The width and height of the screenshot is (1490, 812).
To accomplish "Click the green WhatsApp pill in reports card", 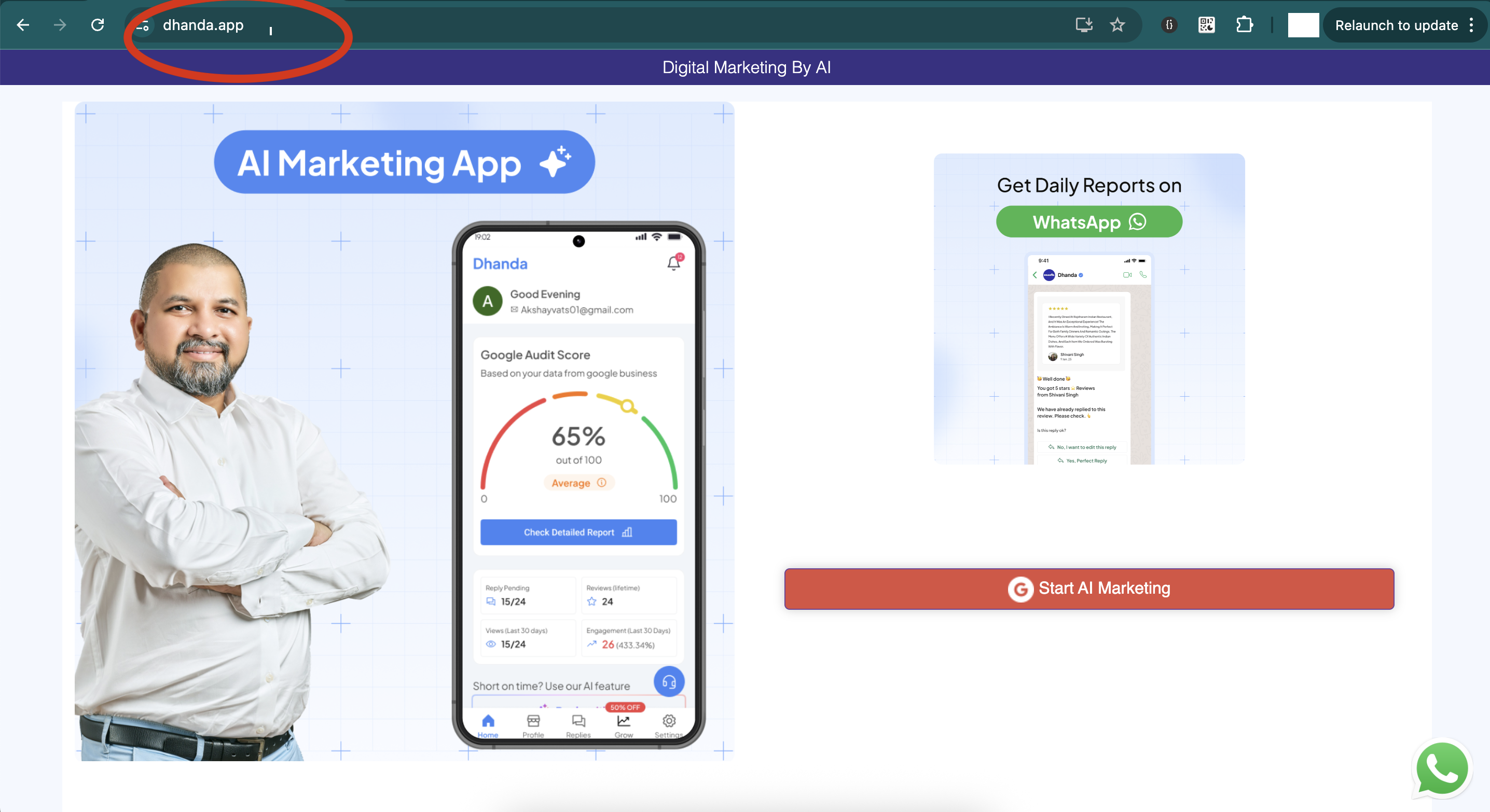I will pos(1089,222).
